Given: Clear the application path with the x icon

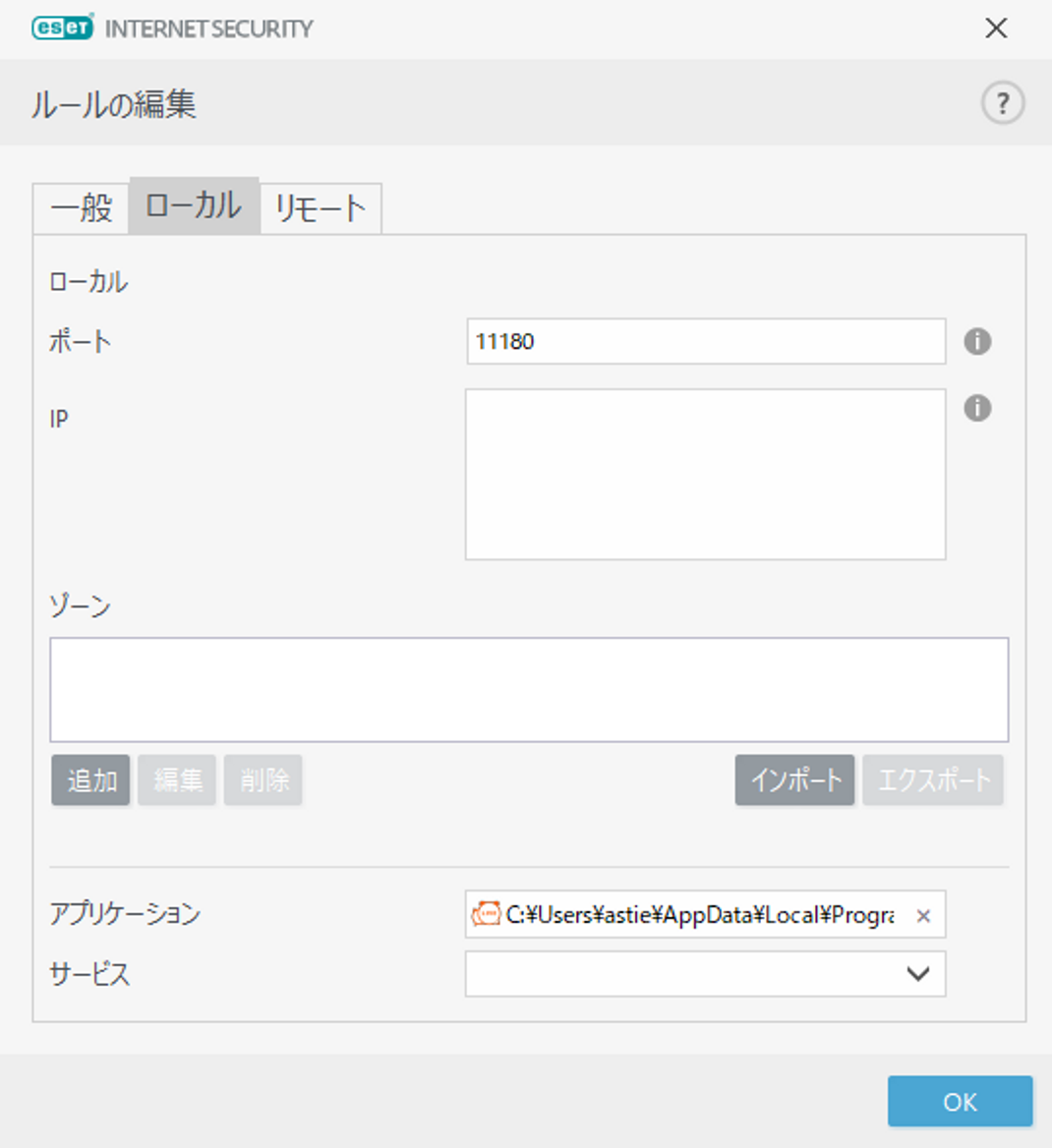Looking at the screenshot, I should [x=922, y=916].
